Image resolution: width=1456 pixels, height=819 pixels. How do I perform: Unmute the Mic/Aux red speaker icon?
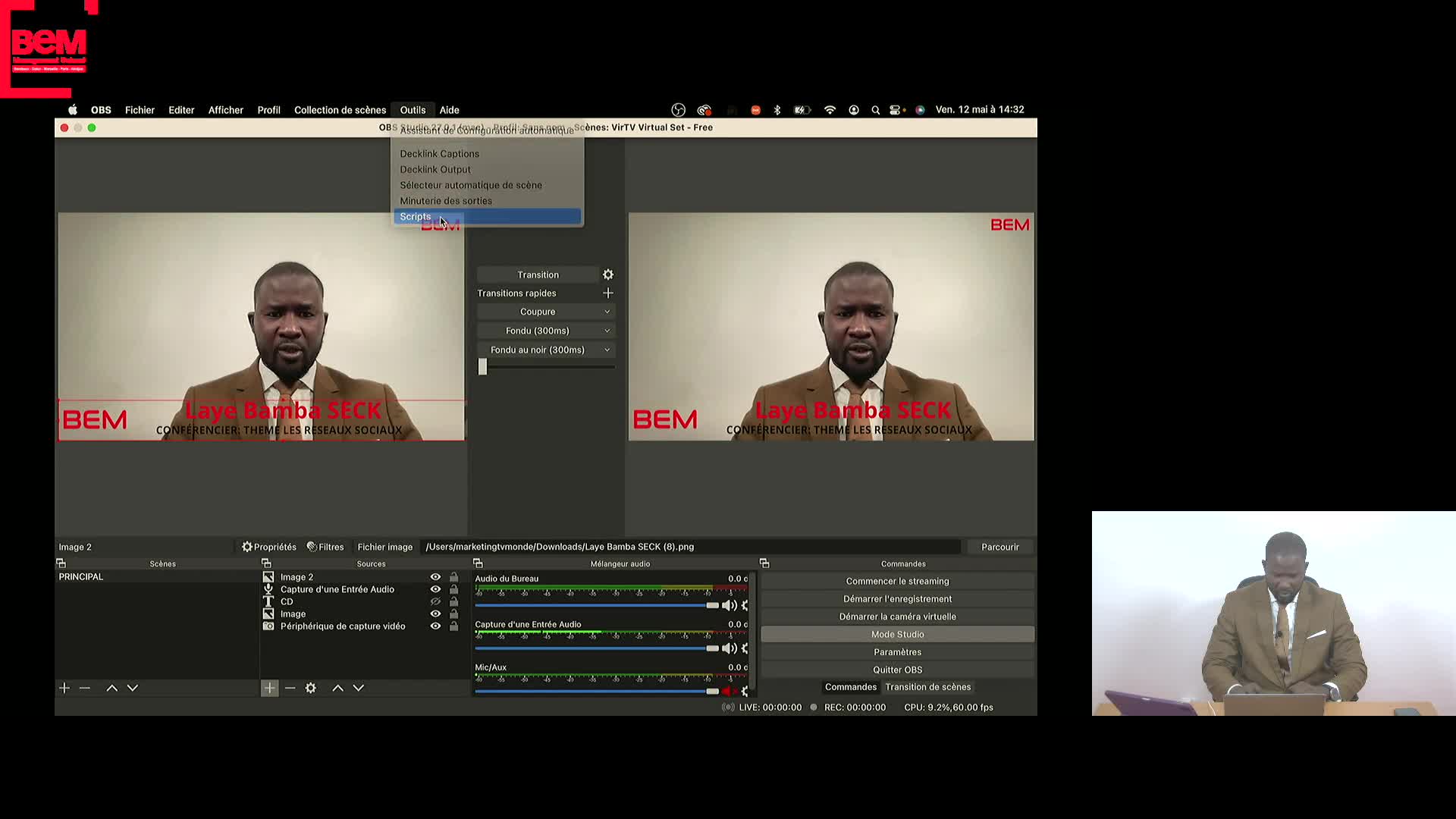(x=728, y=691)
